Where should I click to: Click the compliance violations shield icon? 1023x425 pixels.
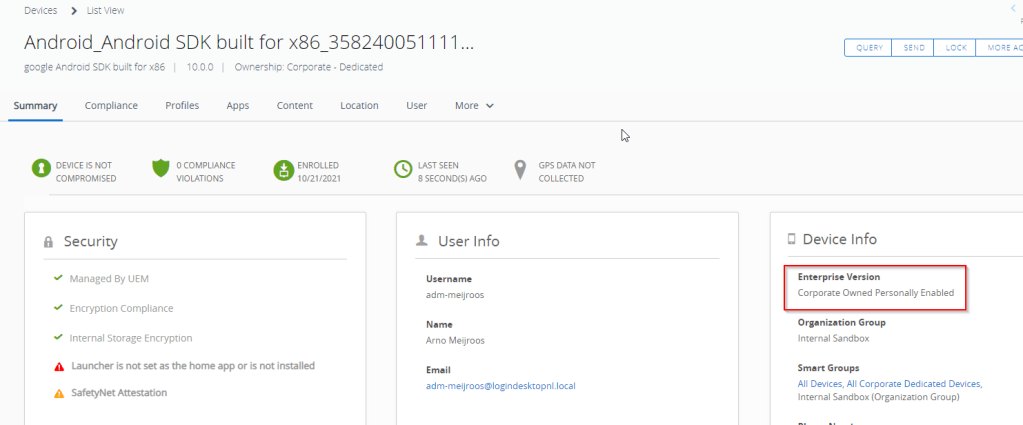click(x=161, y=171)
